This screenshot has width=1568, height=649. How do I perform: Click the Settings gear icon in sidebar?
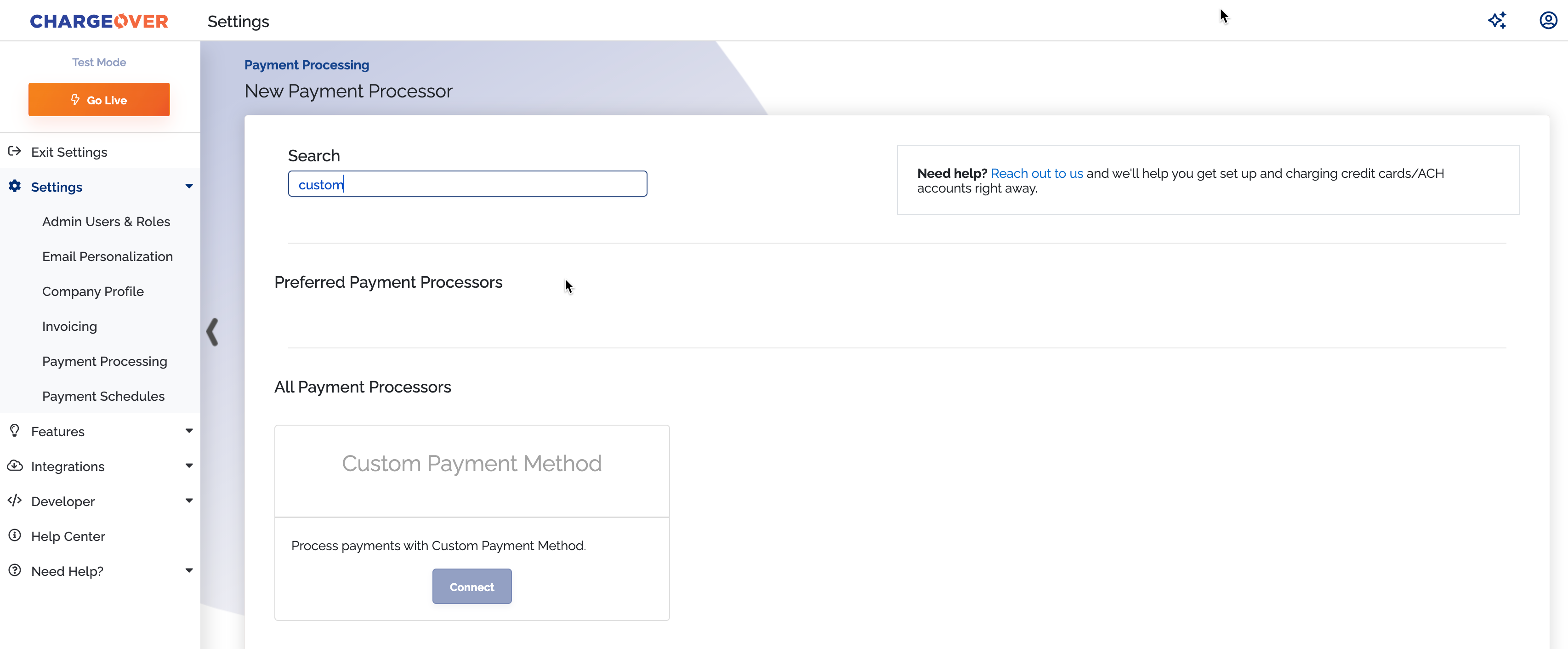tap(15, 186)
